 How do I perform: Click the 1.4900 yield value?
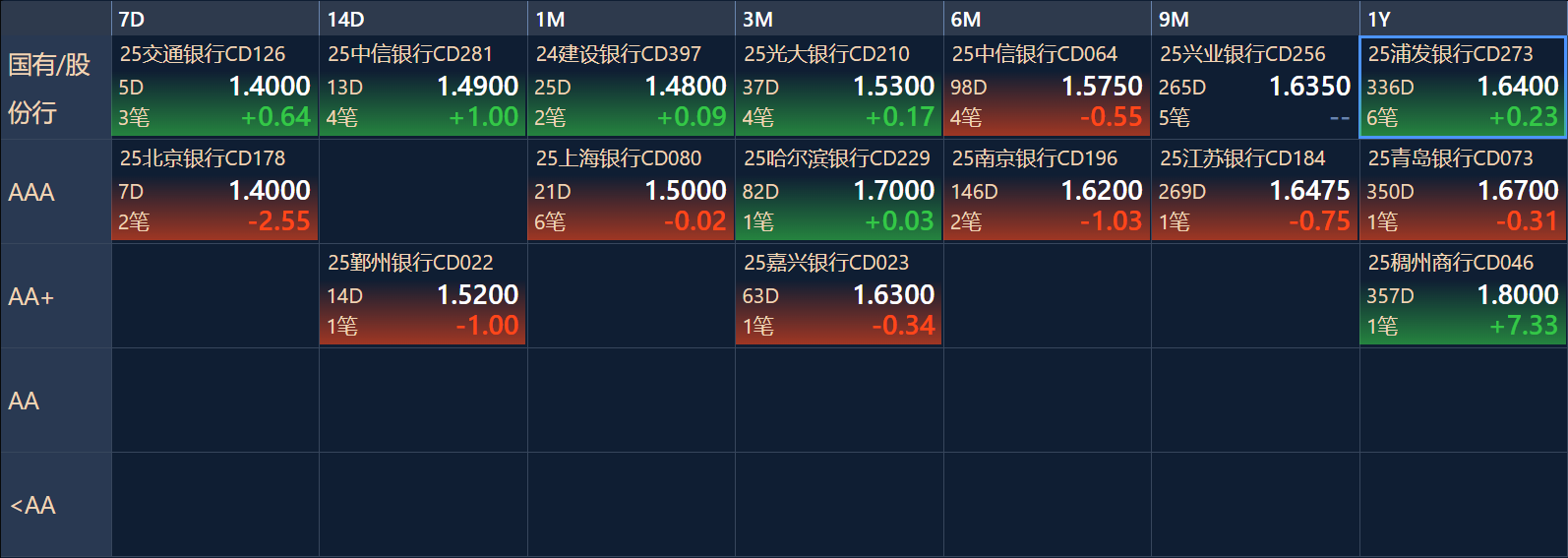[x=477, y=86]
